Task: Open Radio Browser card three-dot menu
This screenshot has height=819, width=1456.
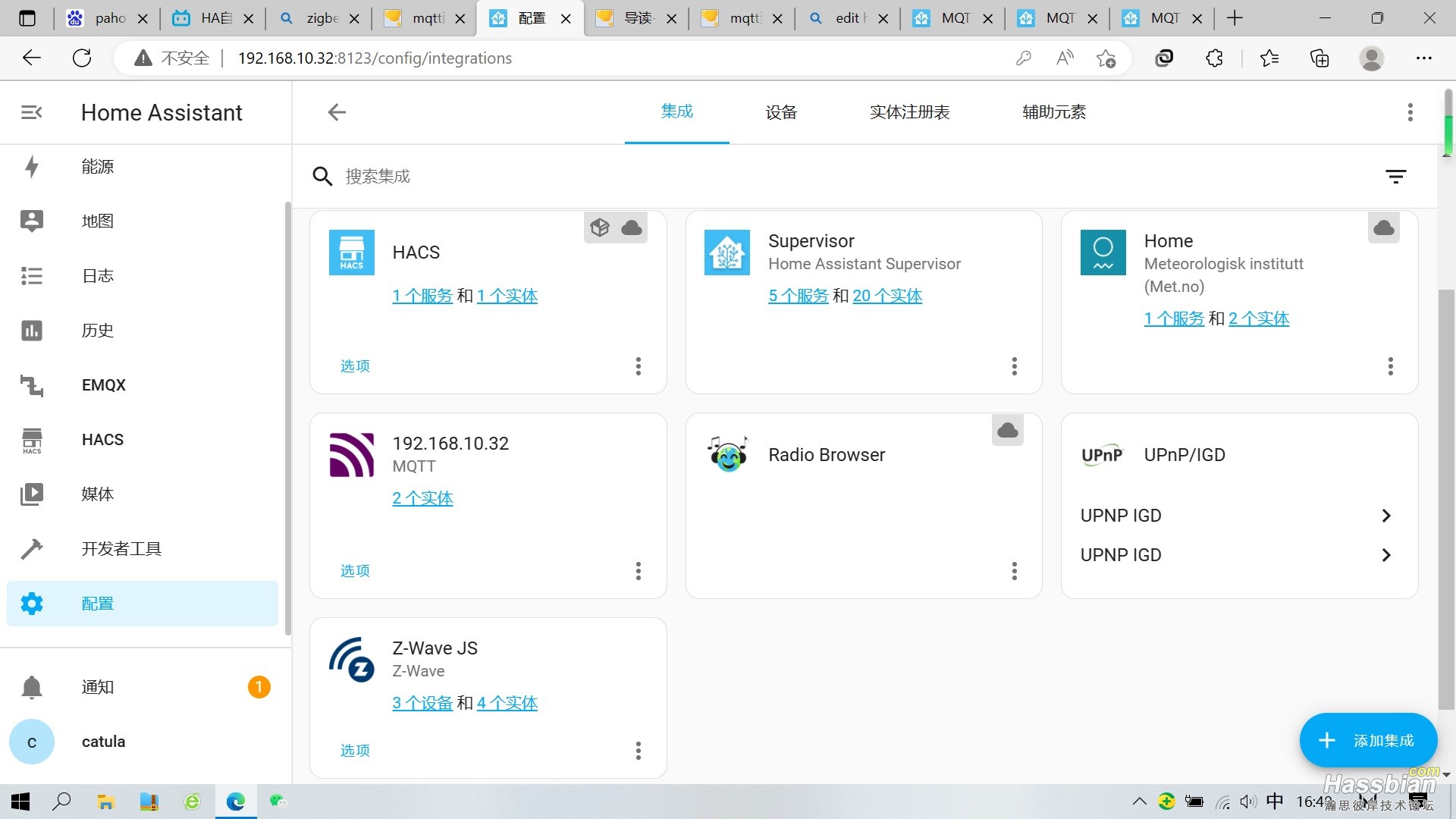Action: (1015, 571)
